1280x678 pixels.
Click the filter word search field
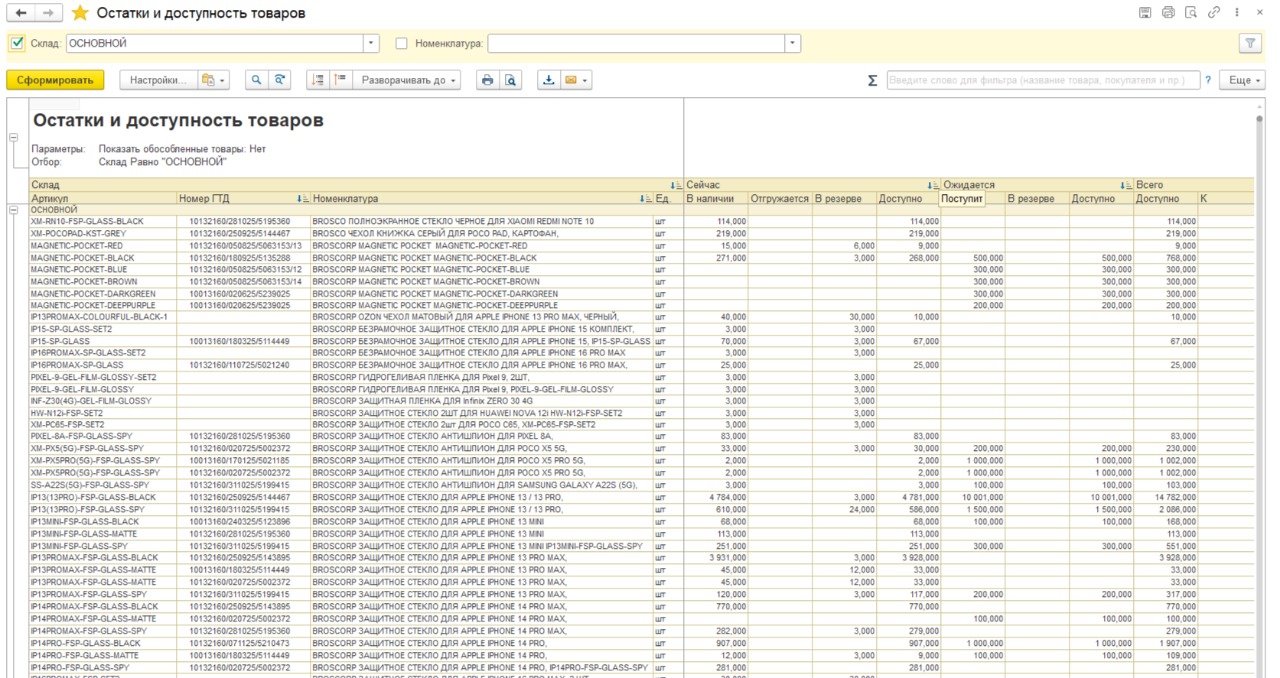point(1042,80)
